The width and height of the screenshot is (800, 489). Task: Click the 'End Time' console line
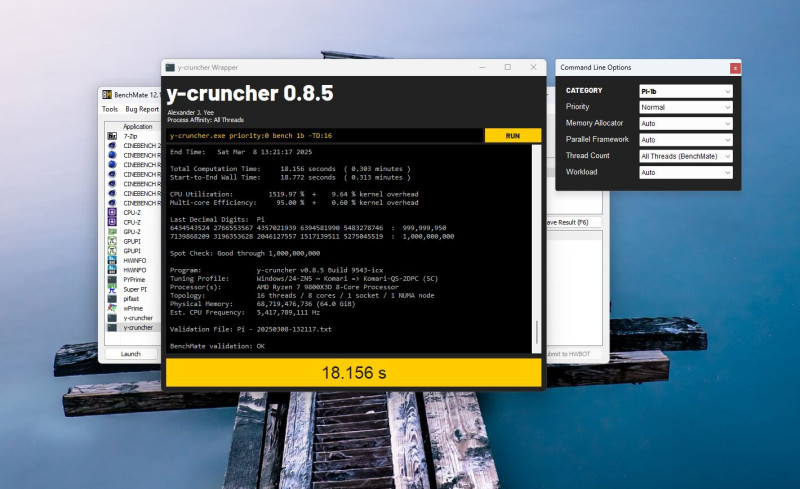pos(241,152)
